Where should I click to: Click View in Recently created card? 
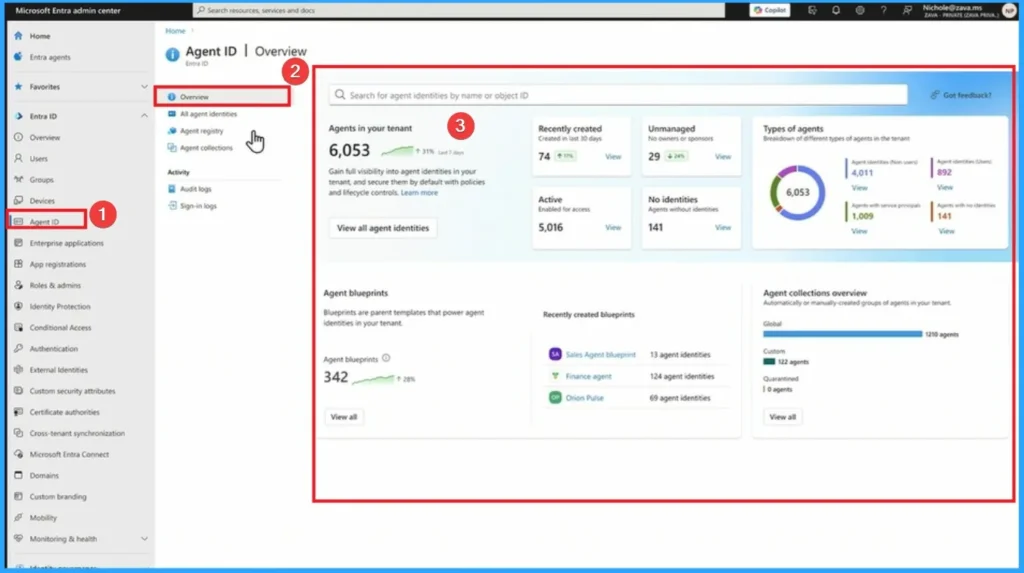click(x=613, y=157)
